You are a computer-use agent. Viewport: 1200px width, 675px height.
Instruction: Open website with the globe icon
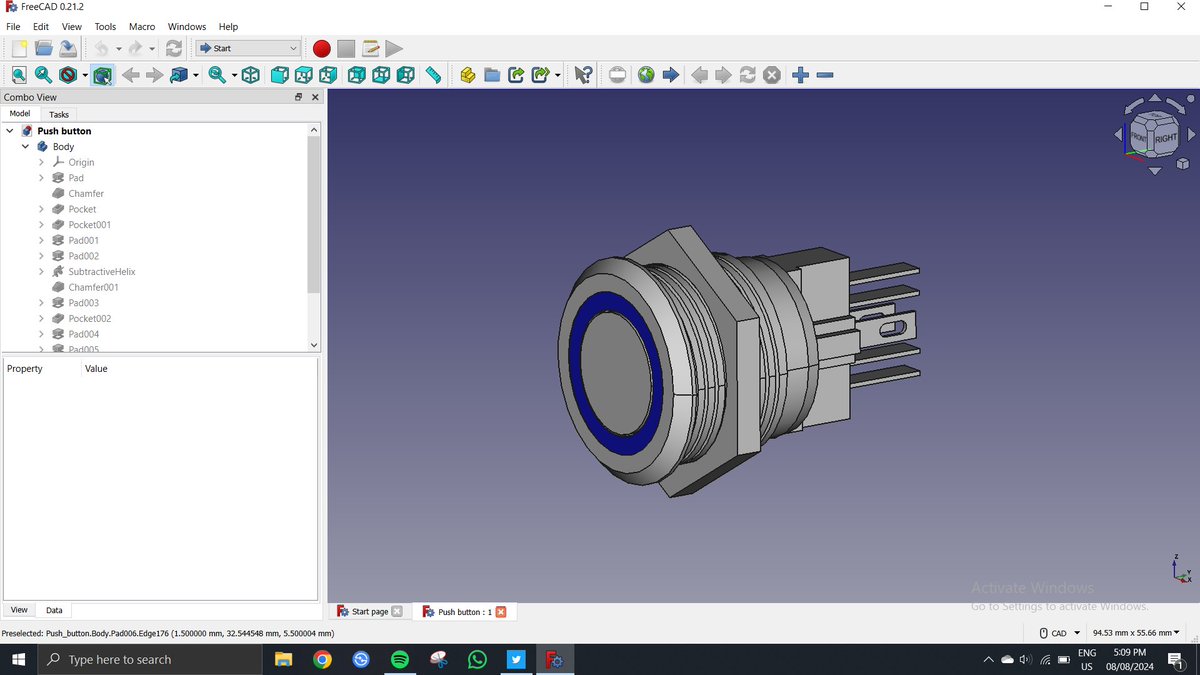(x=646, y=75)
